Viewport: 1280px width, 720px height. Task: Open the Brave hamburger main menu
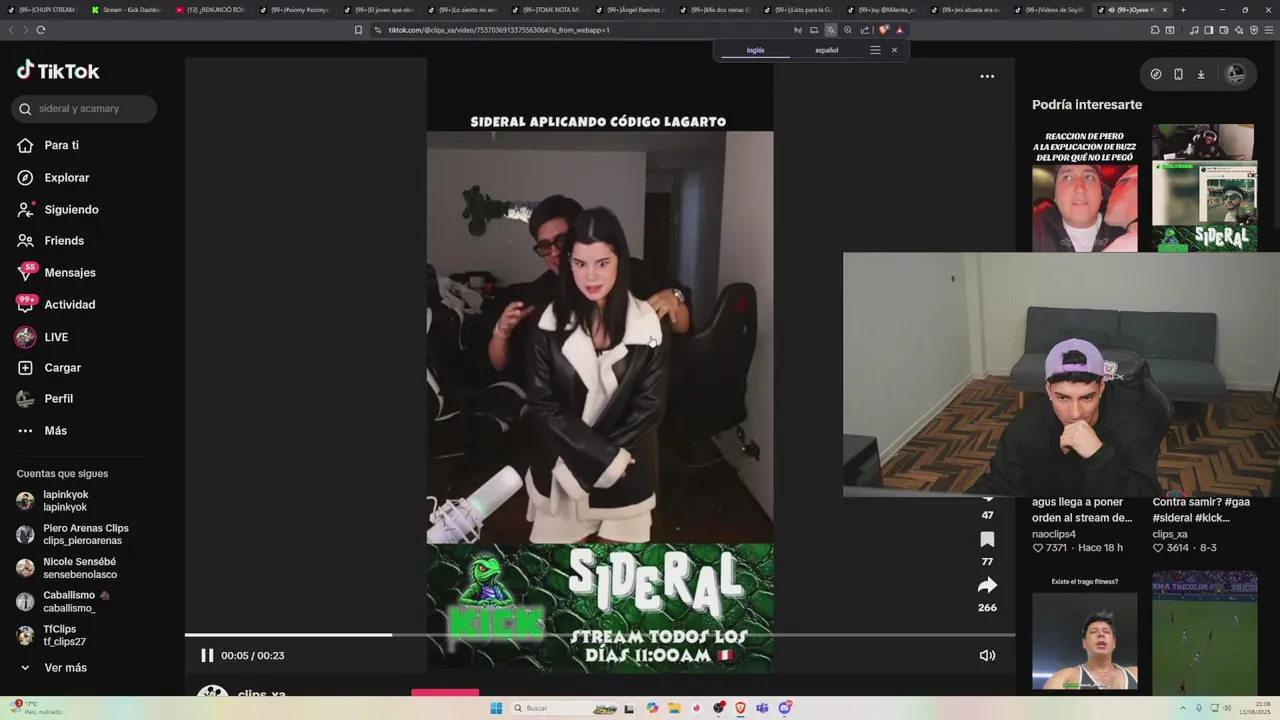1267,30
